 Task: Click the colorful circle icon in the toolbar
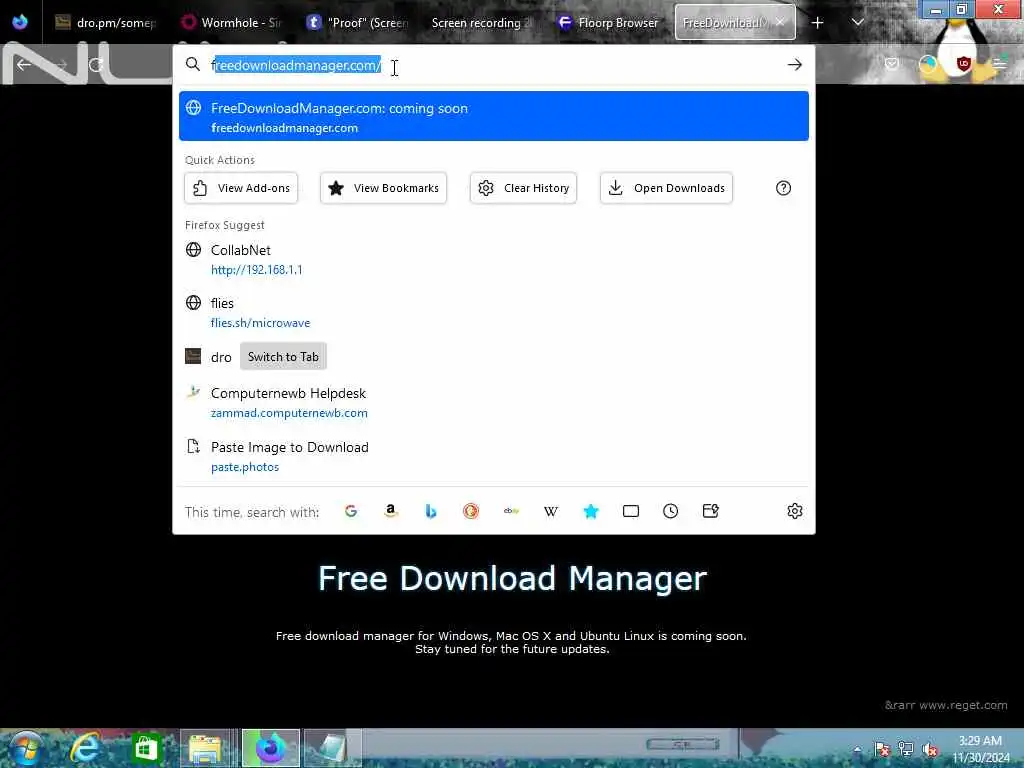coord(927,64)
